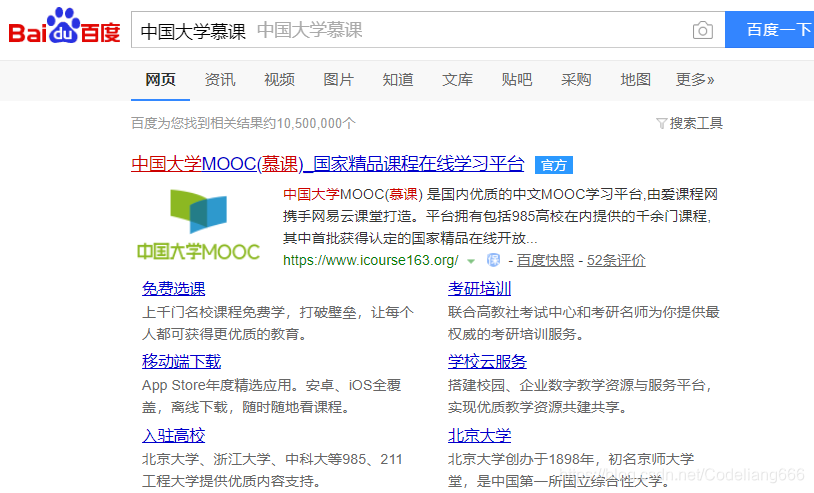Screen dimensions: 814x493
Task: Open the 免费选课 sublink
Action: 173,289
